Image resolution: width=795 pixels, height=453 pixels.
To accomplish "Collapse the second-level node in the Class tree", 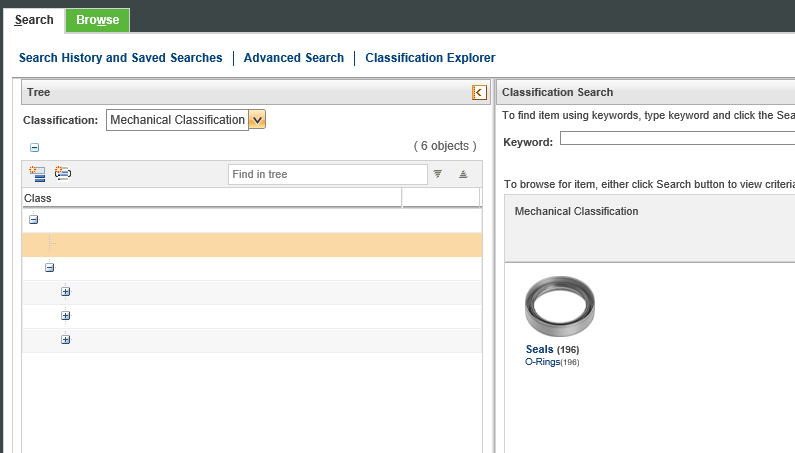I will tap(50, 268).
